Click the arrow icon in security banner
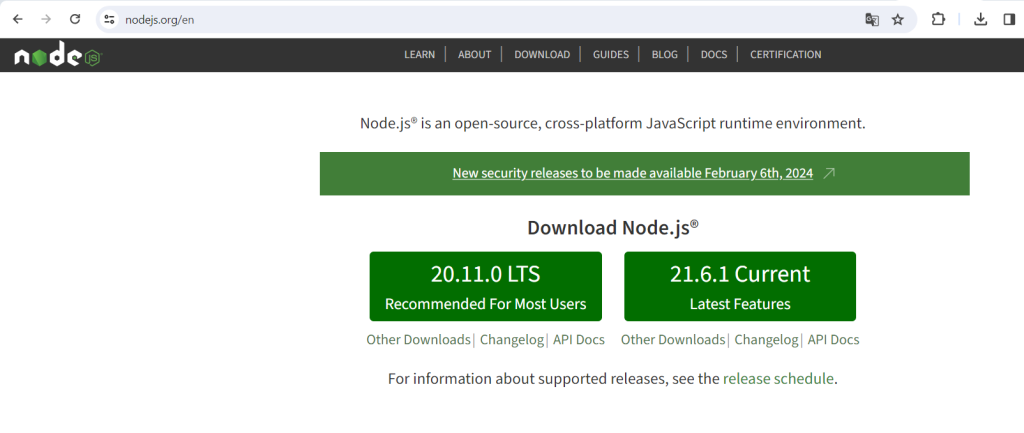Image resolution: width=1024 pixels, height=433 pixels. [829, 174]
